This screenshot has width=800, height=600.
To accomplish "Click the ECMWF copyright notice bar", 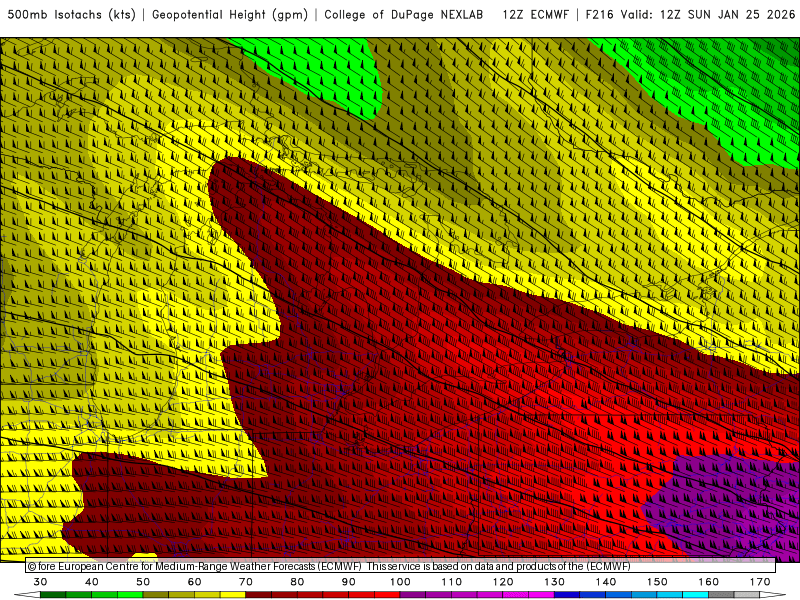I will click(401, 566).
